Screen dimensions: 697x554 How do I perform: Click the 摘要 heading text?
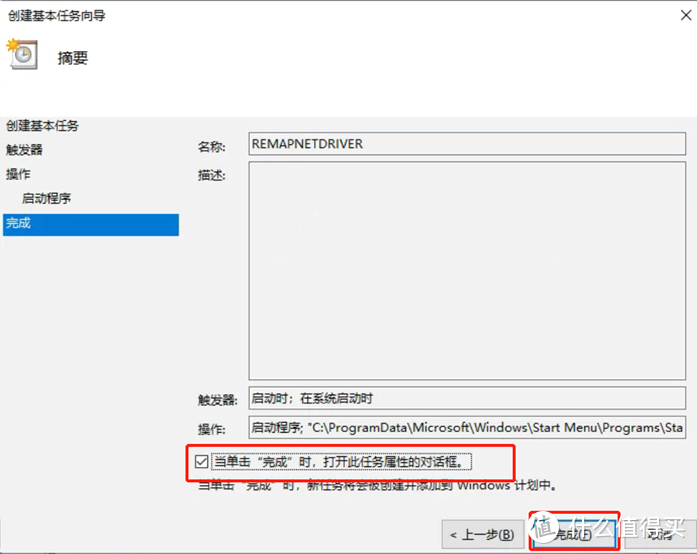tap(72, 58)
